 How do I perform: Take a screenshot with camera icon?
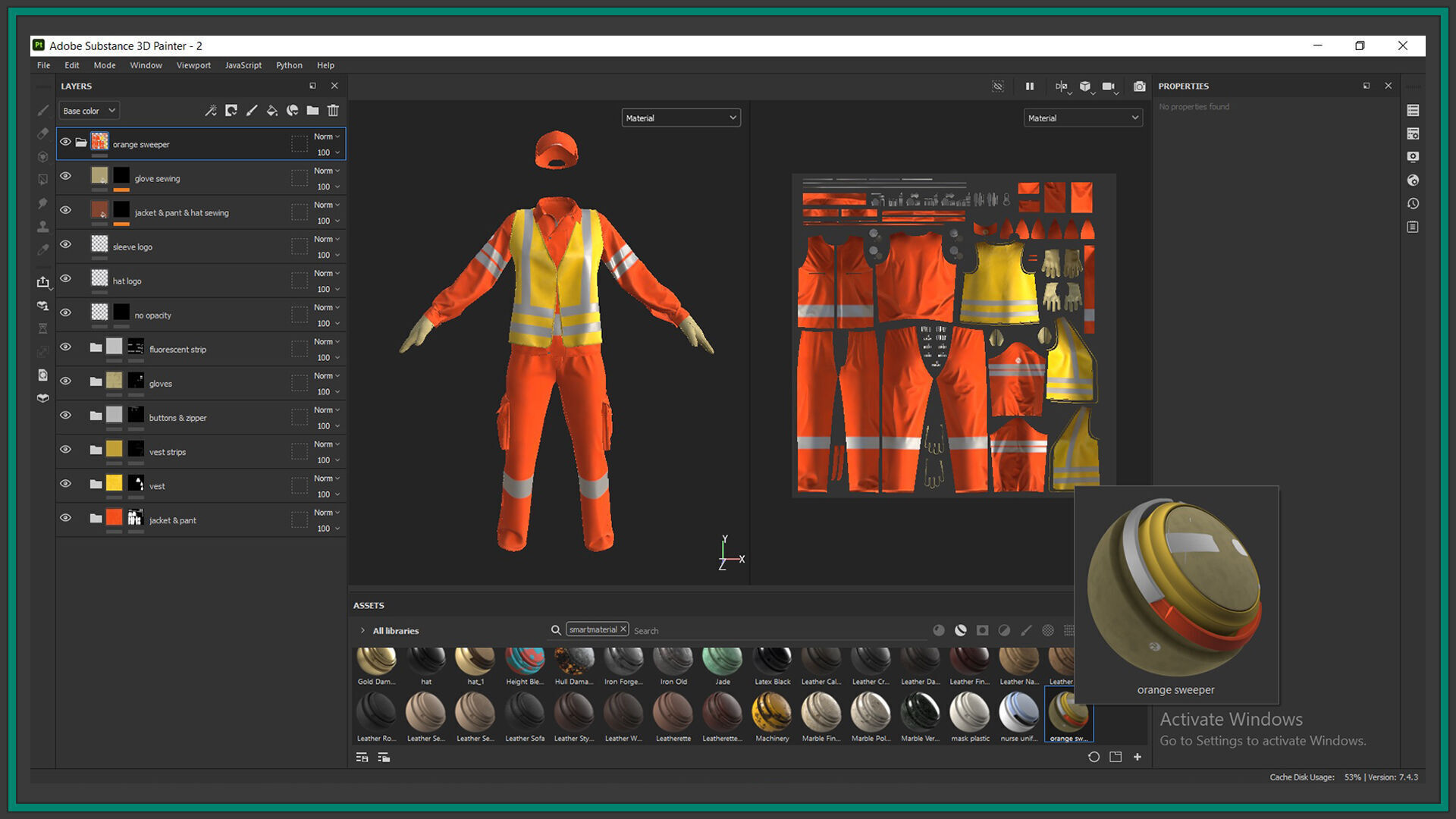(x=1139, y=86)
